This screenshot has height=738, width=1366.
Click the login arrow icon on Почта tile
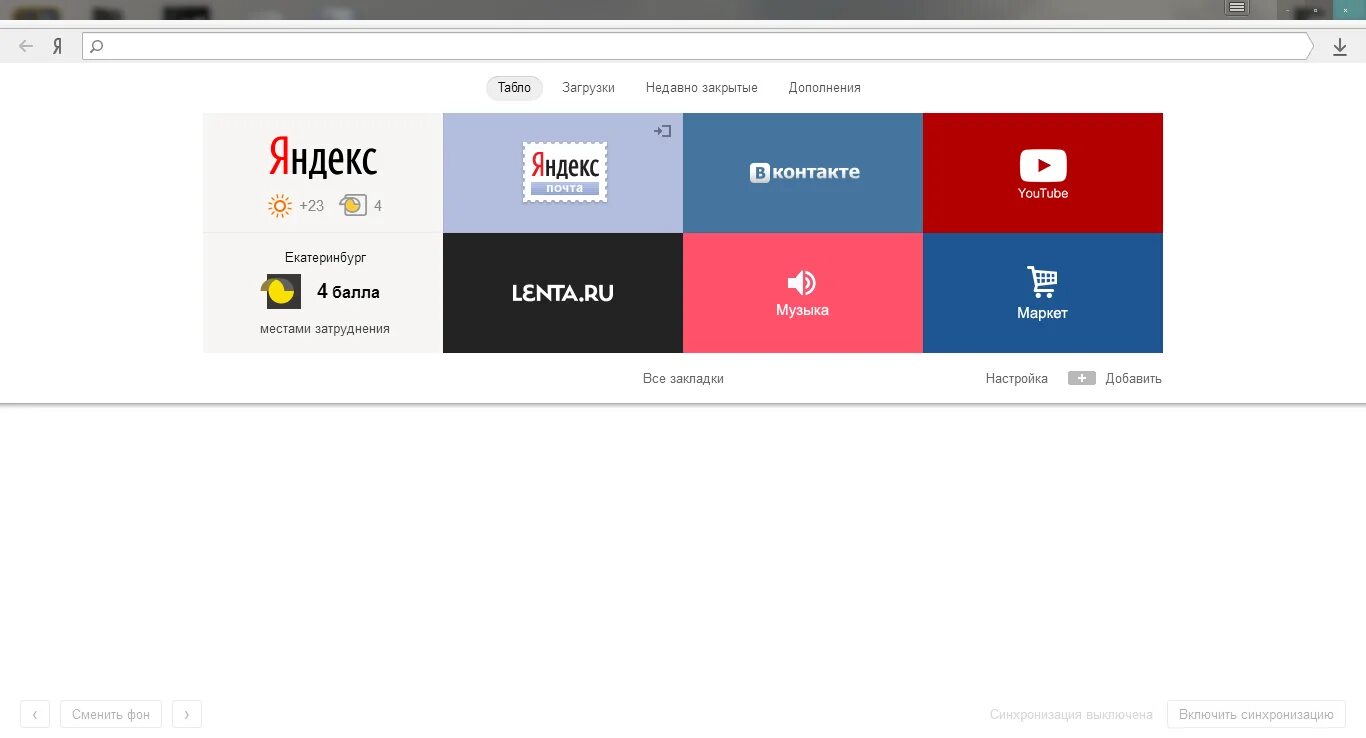662,131
